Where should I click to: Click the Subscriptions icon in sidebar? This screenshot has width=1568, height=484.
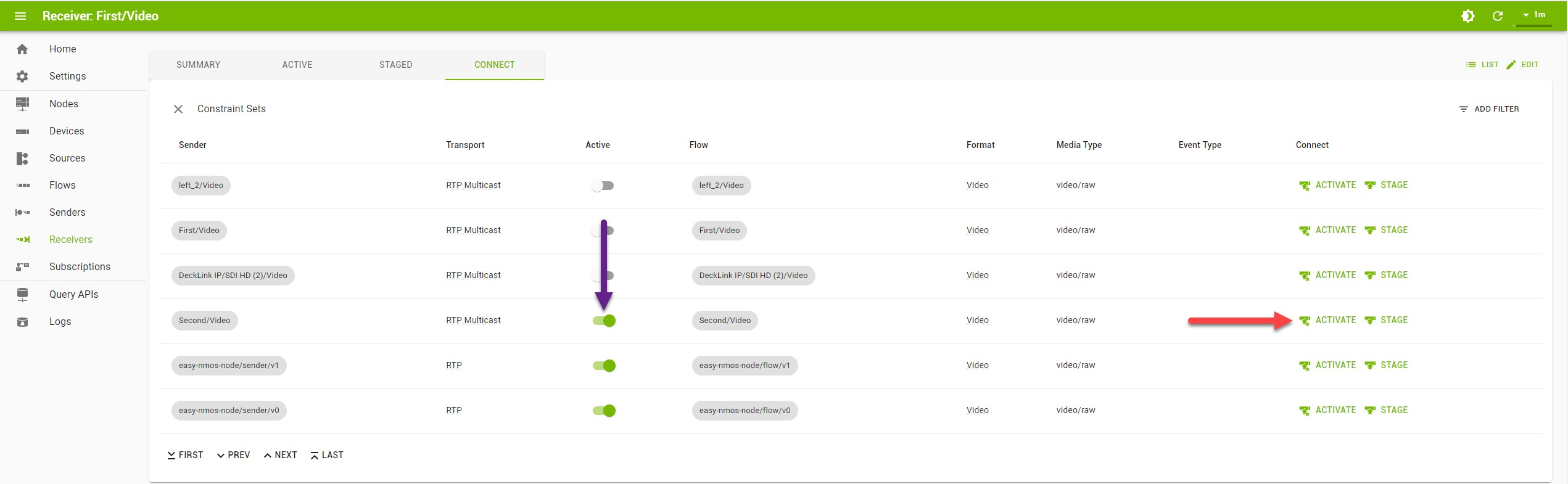click(x=22, y=266)
